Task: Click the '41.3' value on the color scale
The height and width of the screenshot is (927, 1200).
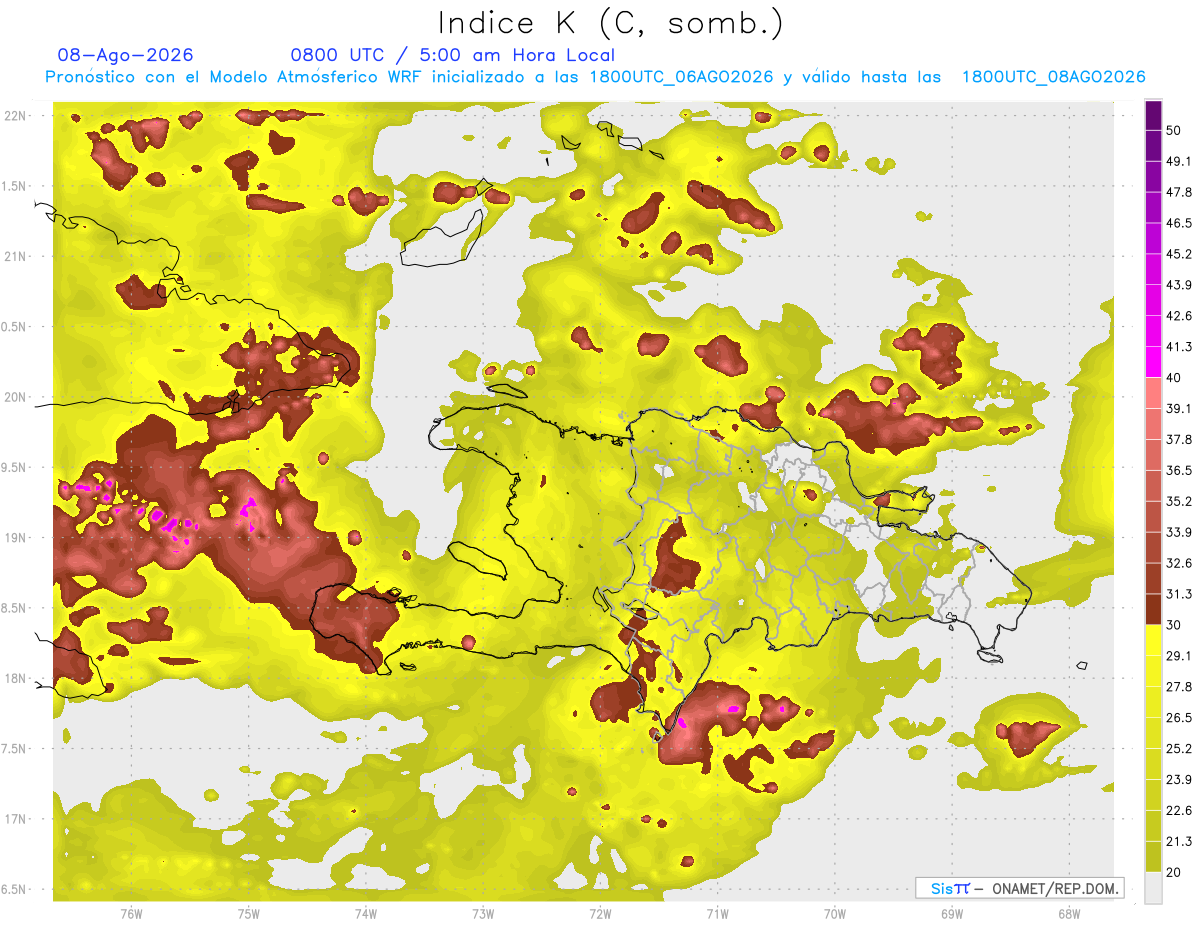Action: coord(1180,347)
